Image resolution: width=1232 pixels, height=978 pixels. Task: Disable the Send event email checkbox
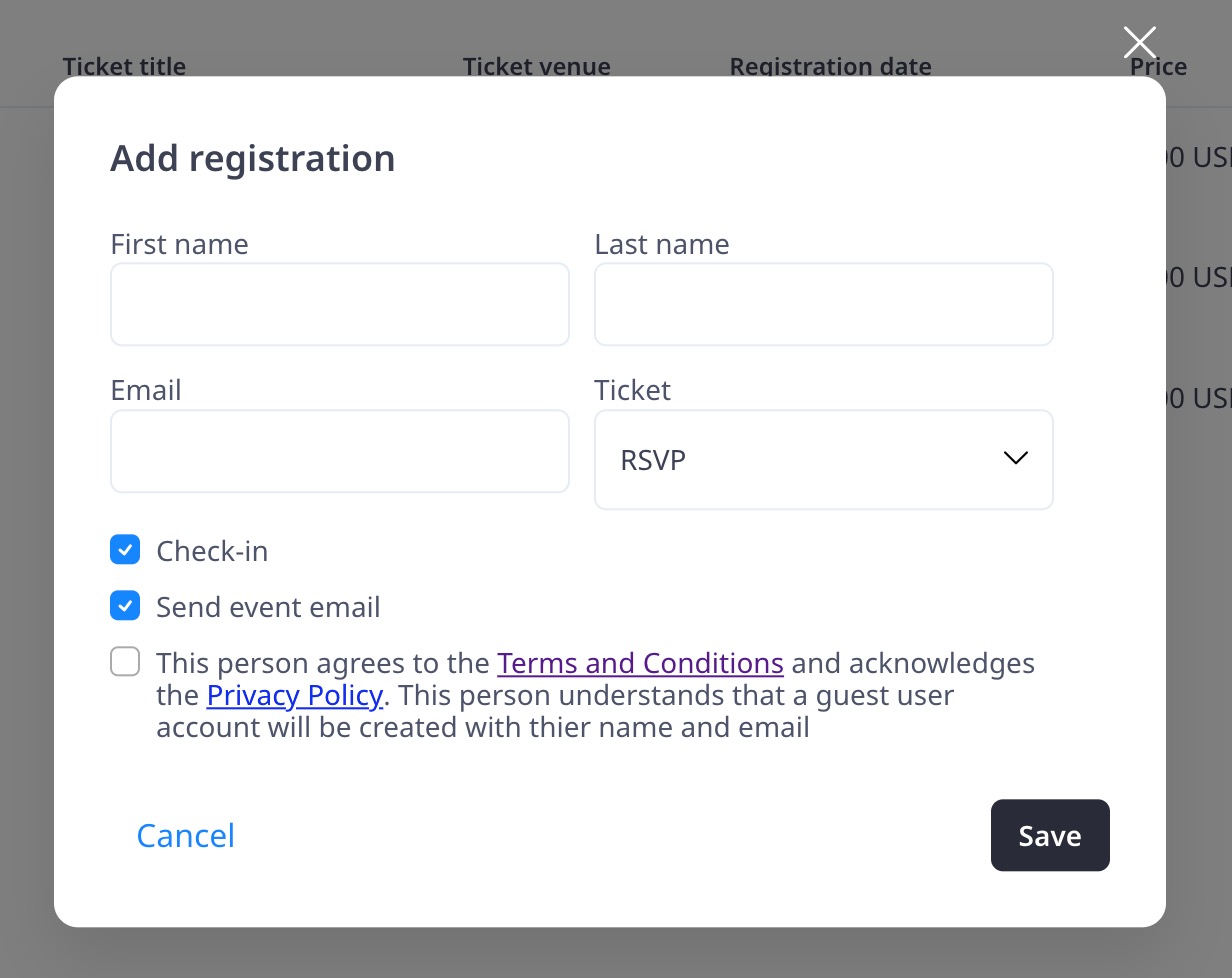pos(125,606)
